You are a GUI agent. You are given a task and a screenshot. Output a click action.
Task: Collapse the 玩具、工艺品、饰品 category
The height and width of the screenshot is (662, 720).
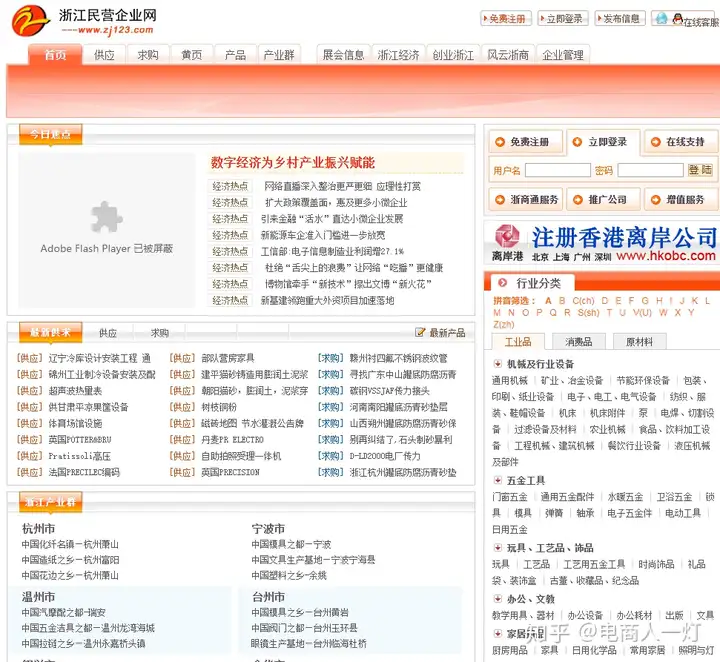click(x=497, y=547)
